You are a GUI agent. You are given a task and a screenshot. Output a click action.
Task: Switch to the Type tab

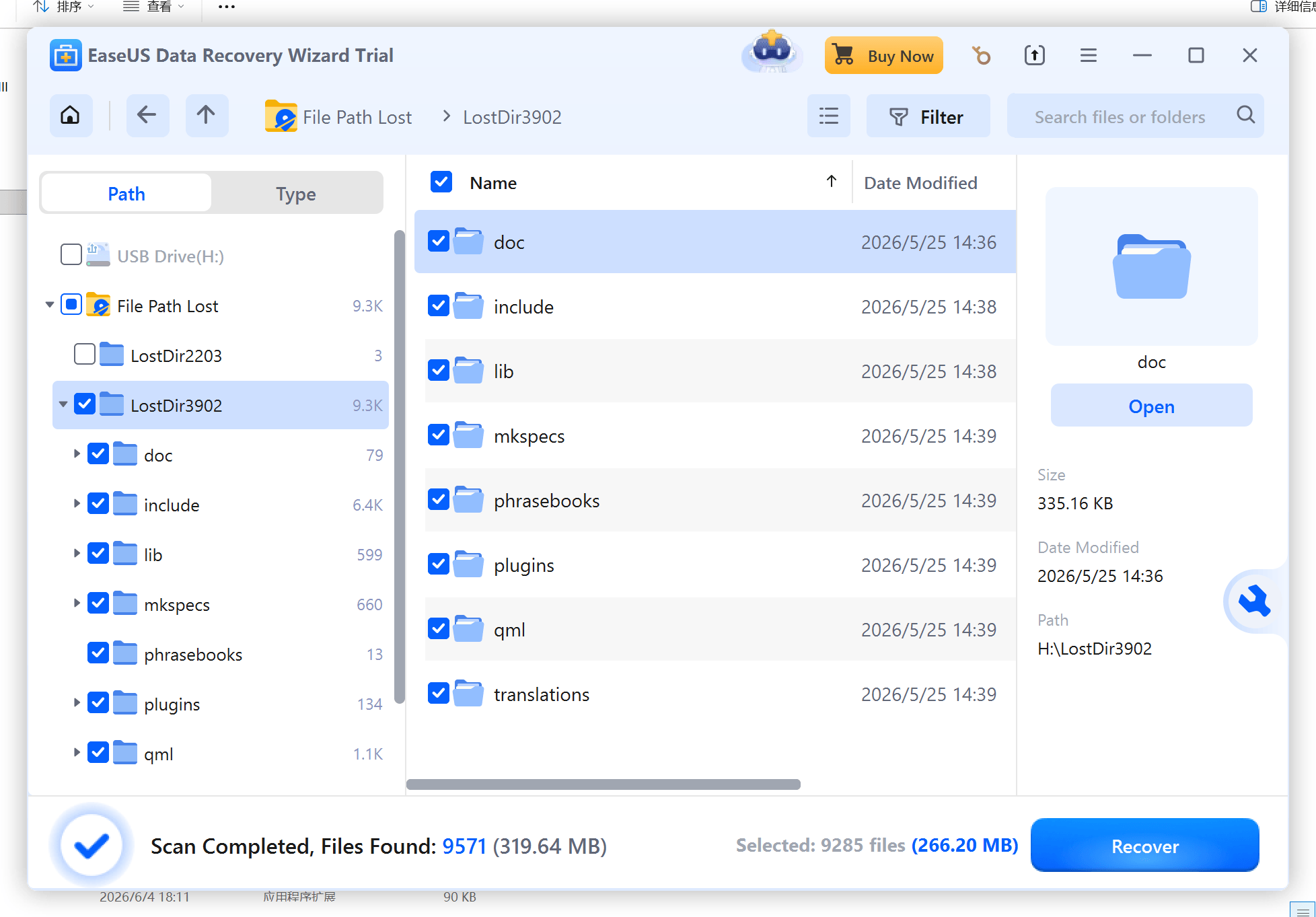[296, 194]
